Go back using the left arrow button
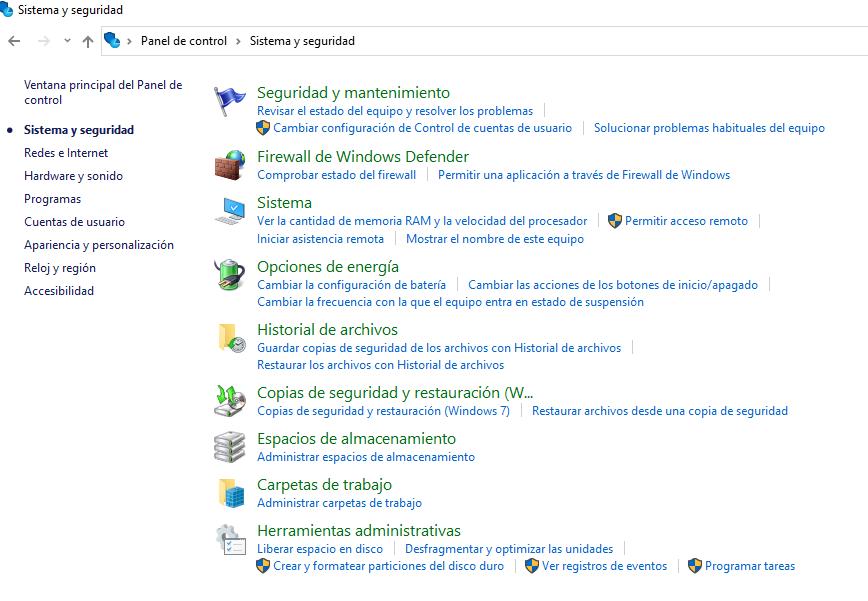This screenshot has height=601, width=868. (14, 41)
